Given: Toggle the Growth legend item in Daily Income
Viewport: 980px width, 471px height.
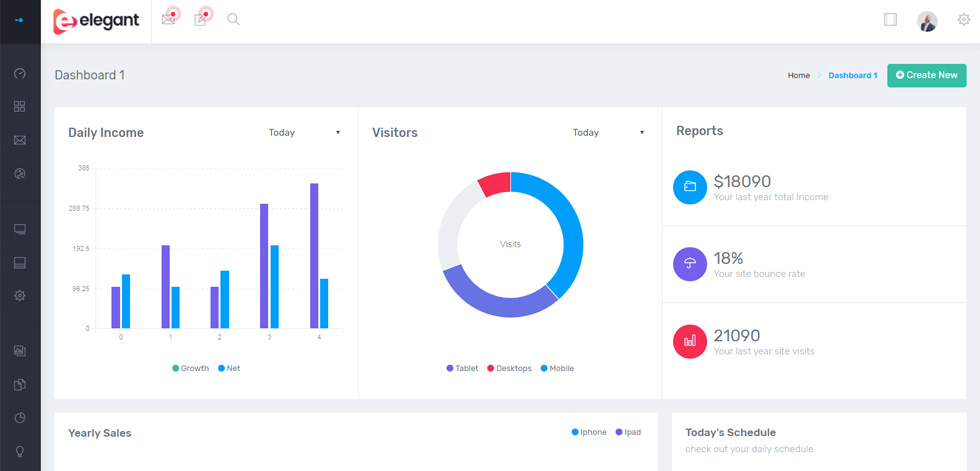Looking at the screenshot, I should (191, 369).
